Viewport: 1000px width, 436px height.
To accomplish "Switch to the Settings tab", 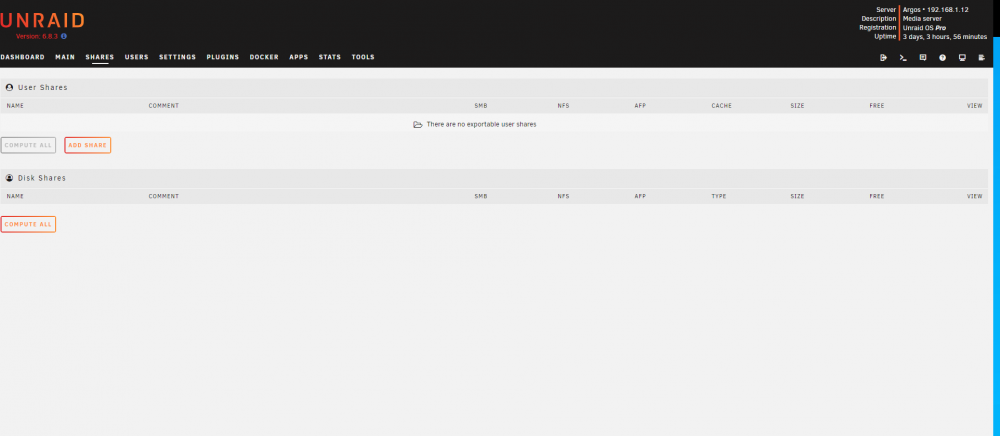I will pyautogui.click(x=177, y=57).
